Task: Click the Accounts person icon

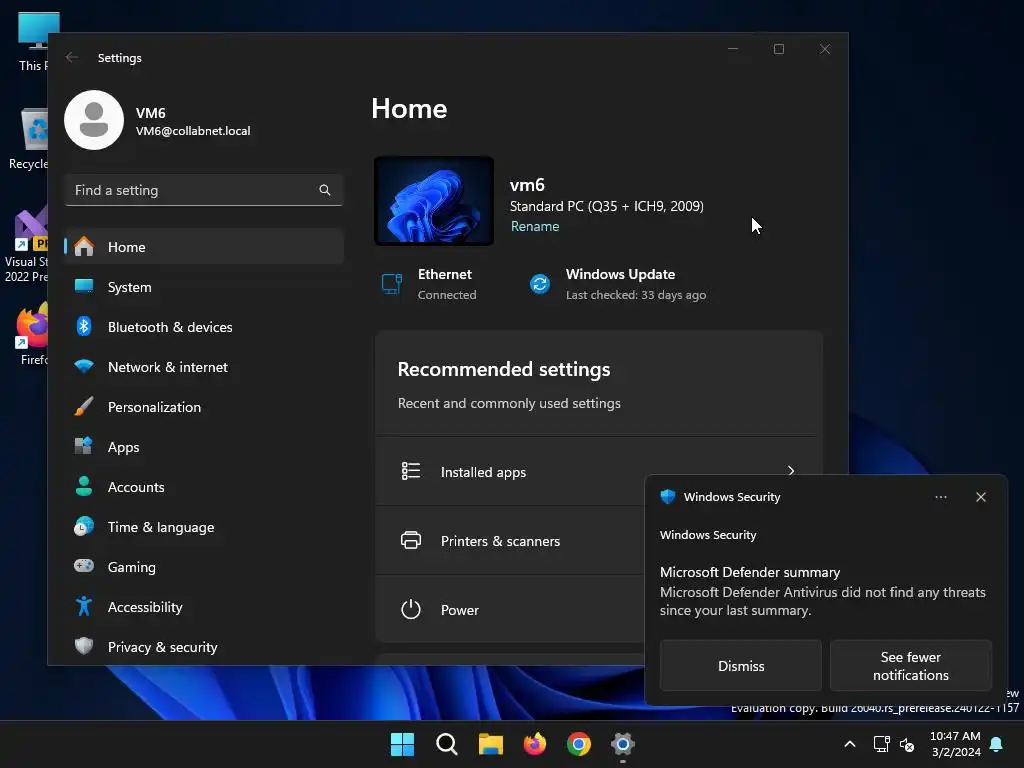Action: point(84,487)
